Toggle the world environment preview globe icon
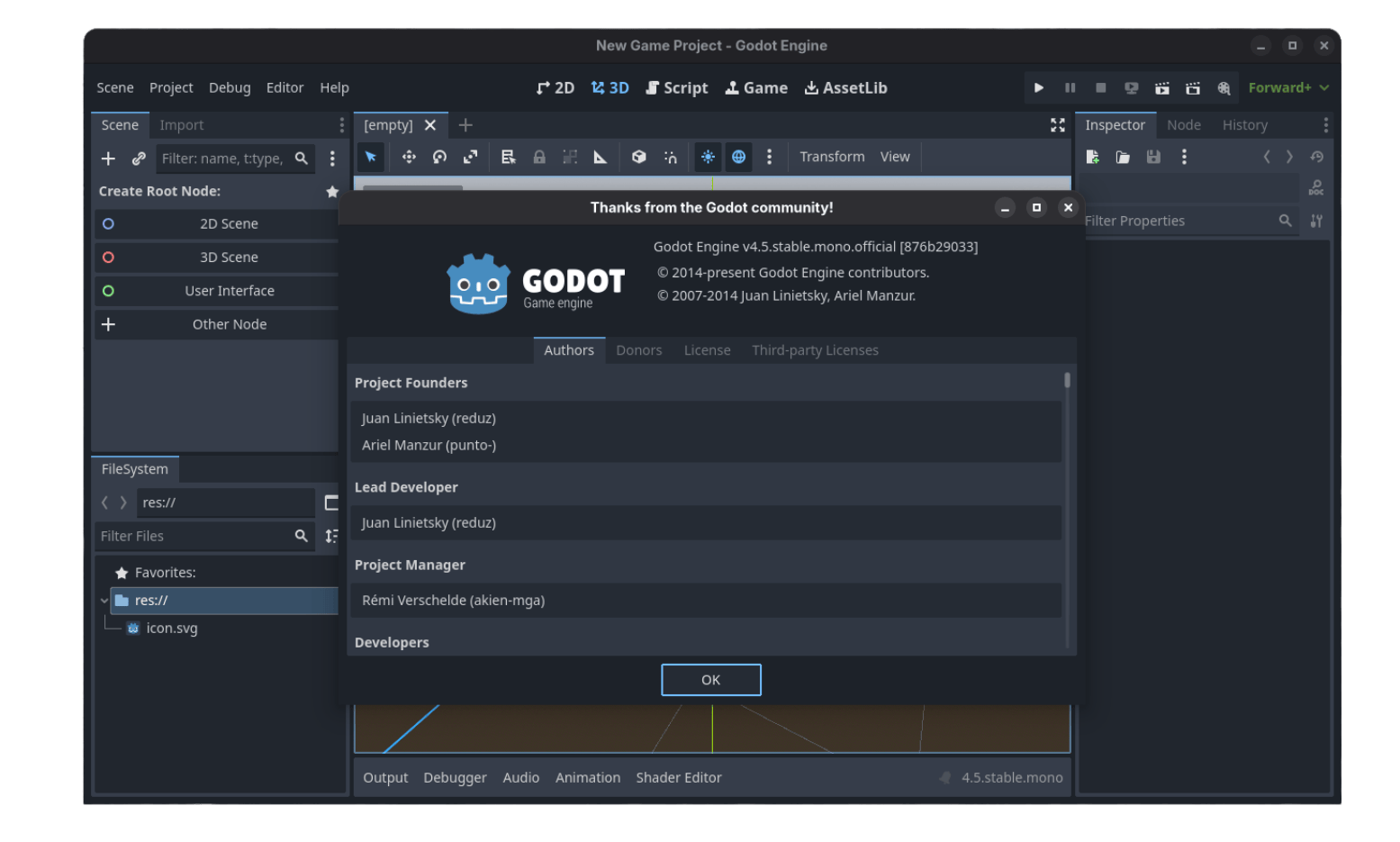Viewport: 1400px width, 842px height. click(x=738, y=156)
